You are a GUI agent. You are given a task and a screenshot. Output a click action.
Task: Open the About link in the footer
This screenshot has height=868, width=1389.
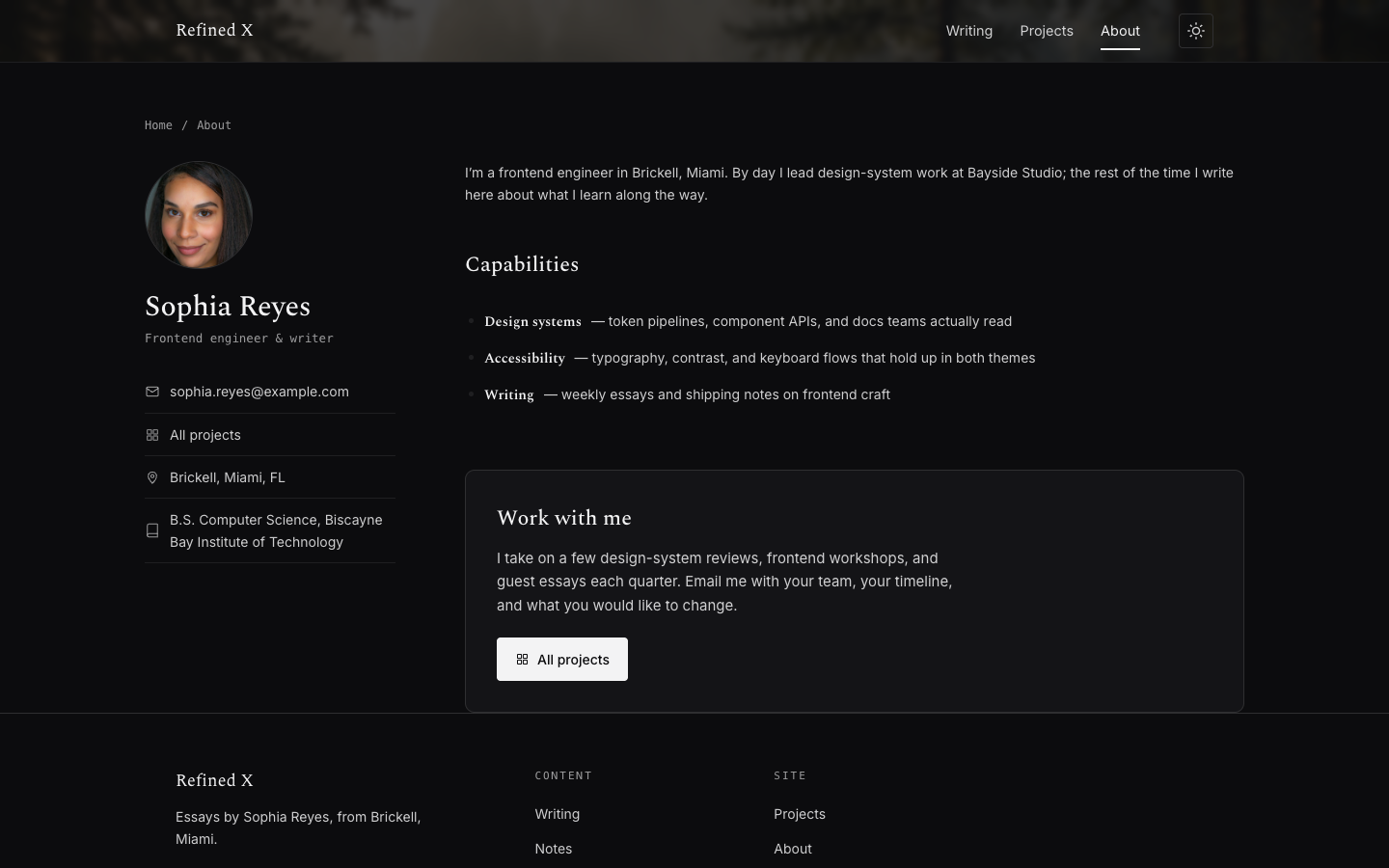pos(793,849)
